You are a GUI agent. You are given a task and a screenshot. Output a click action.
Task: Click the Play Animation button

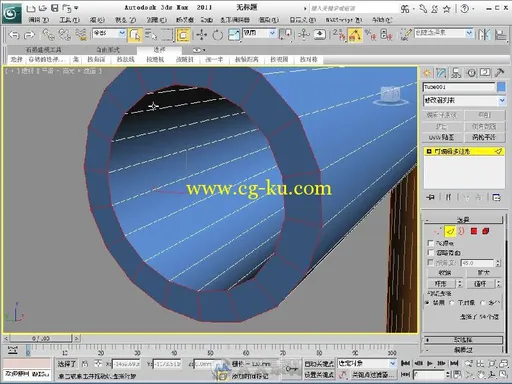(x=430, y=363)
